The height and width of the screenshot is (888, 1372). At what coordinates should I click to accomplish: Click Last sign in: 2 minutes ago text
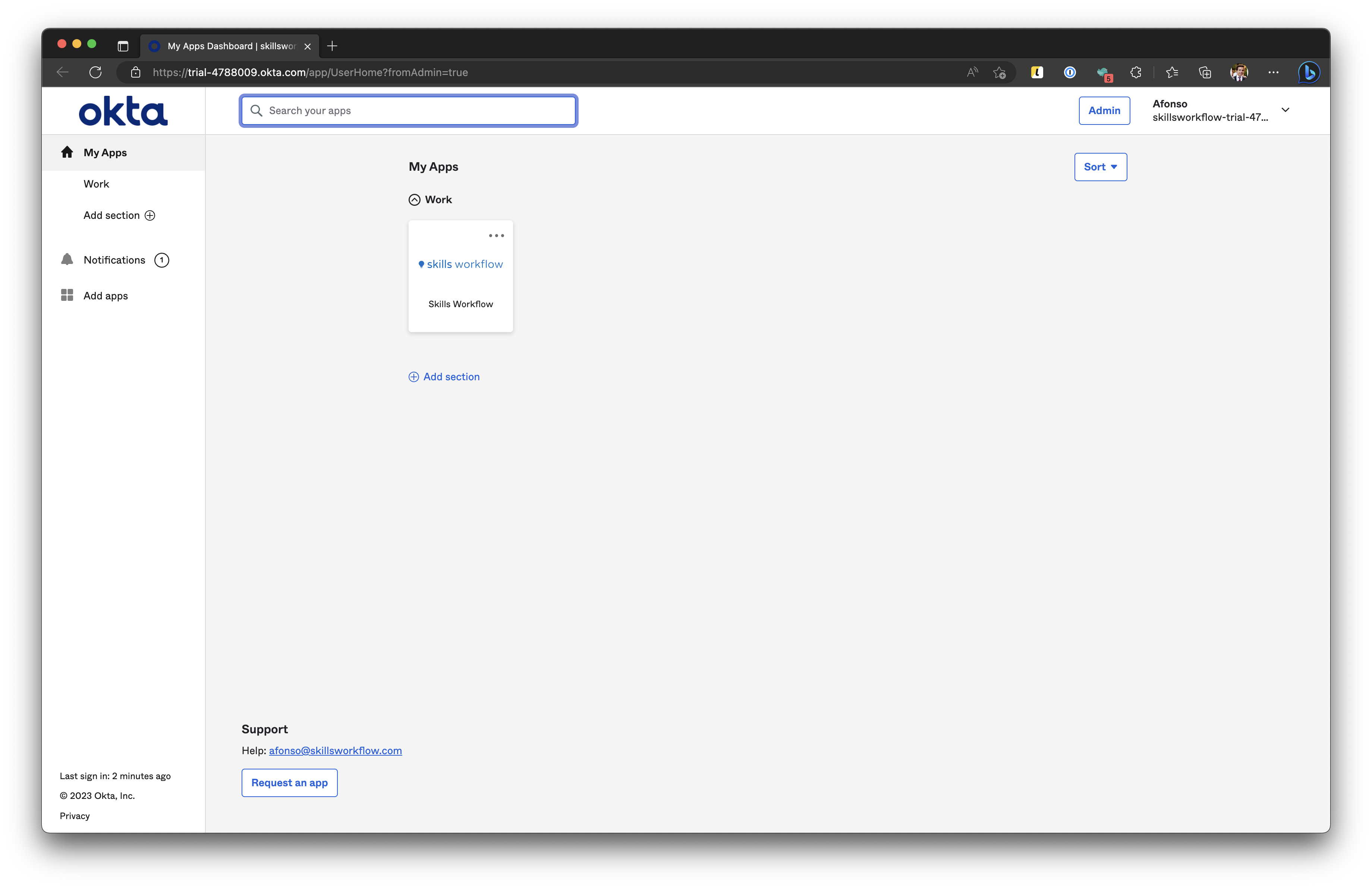(115, 776)
